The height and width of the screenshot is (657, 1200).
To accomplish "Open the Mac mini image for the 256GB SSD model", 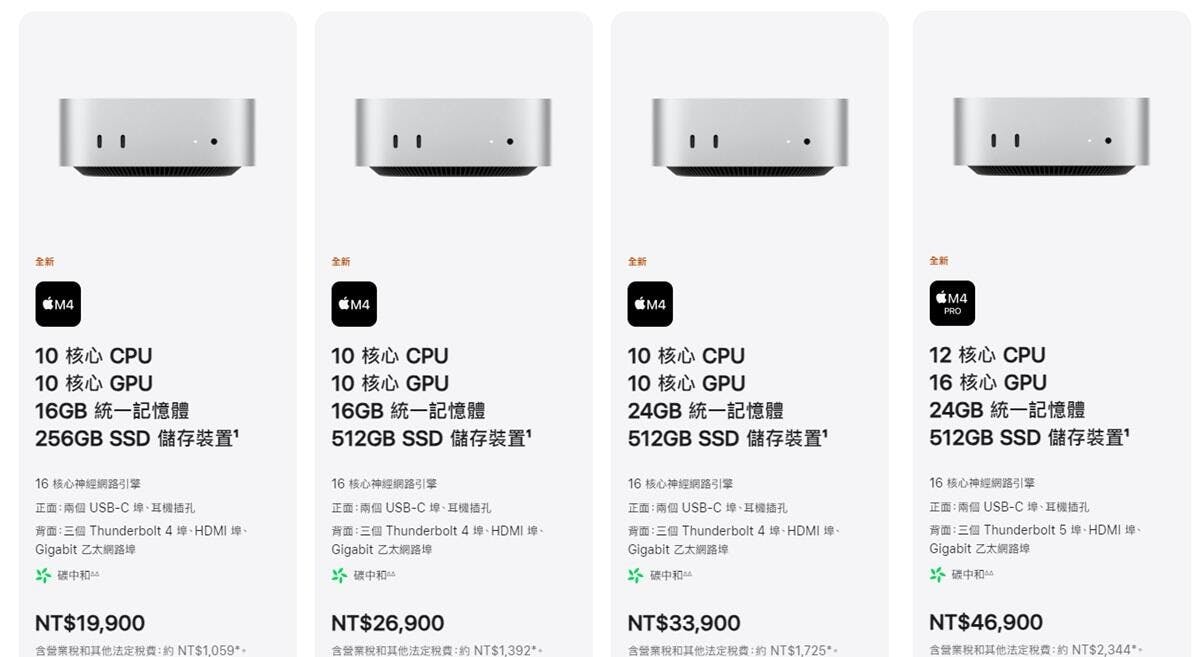I will (157, 137).
